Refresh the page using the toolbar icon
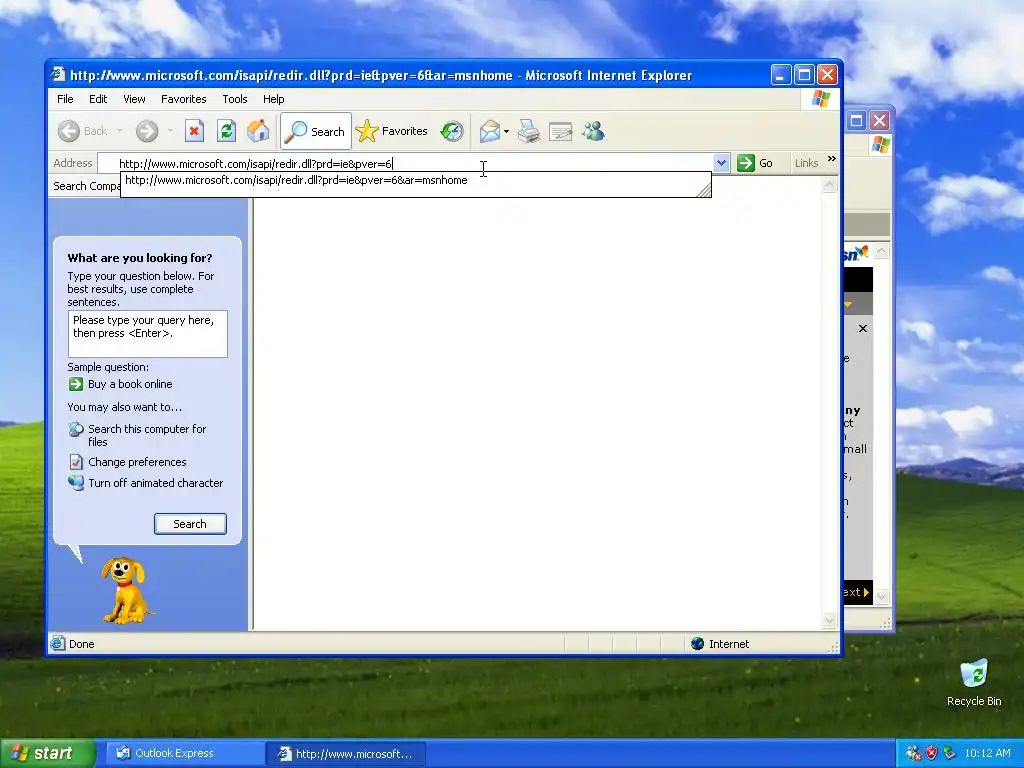 (226, 131)
